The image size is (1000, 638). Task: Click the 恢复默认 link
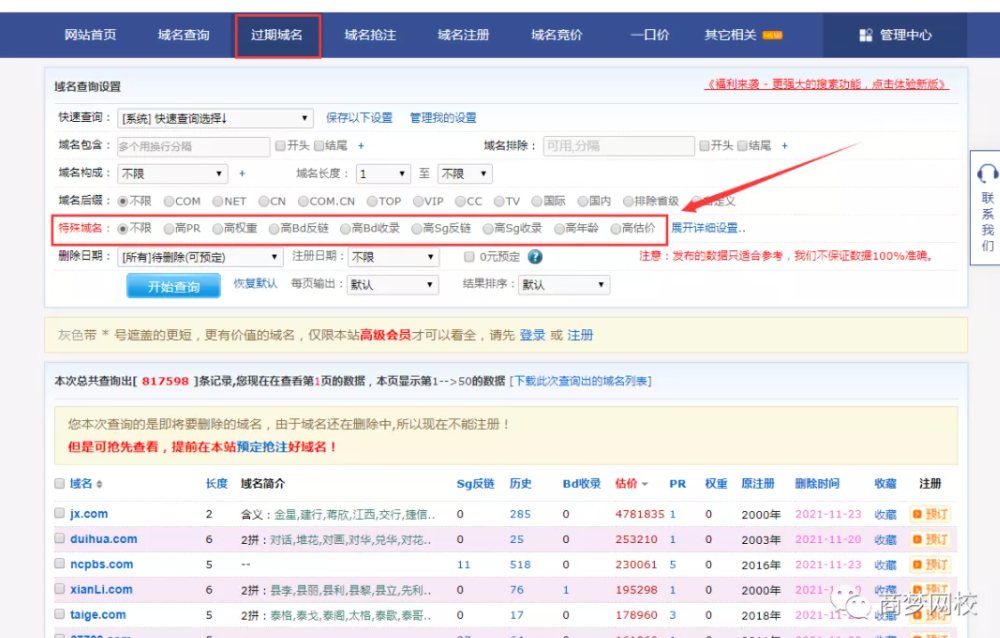255,283
